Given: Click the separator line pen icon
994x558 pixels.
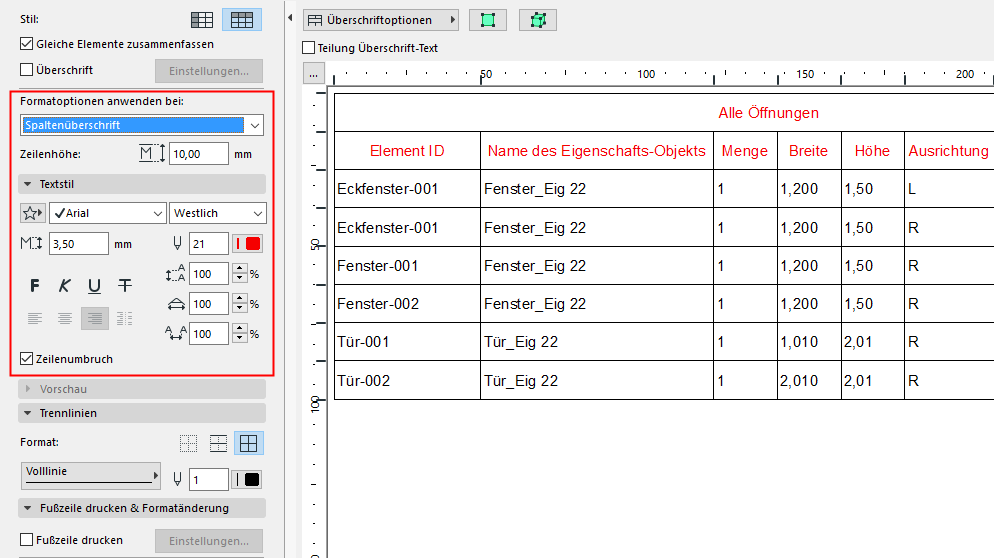Looking at the screenshot, I should click(177, 479).
